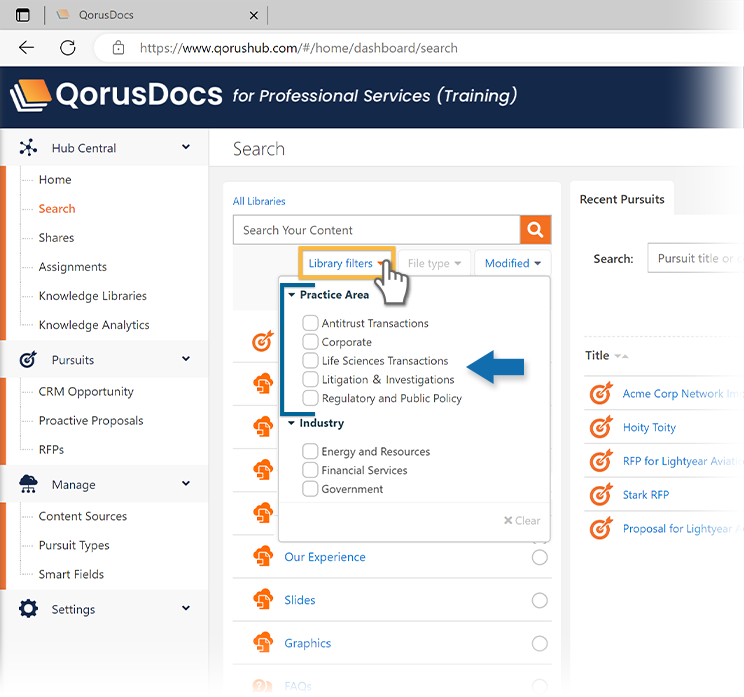Click the browser tab actions icon
This screenshot has height=697, width=744.
coord(22,15)
